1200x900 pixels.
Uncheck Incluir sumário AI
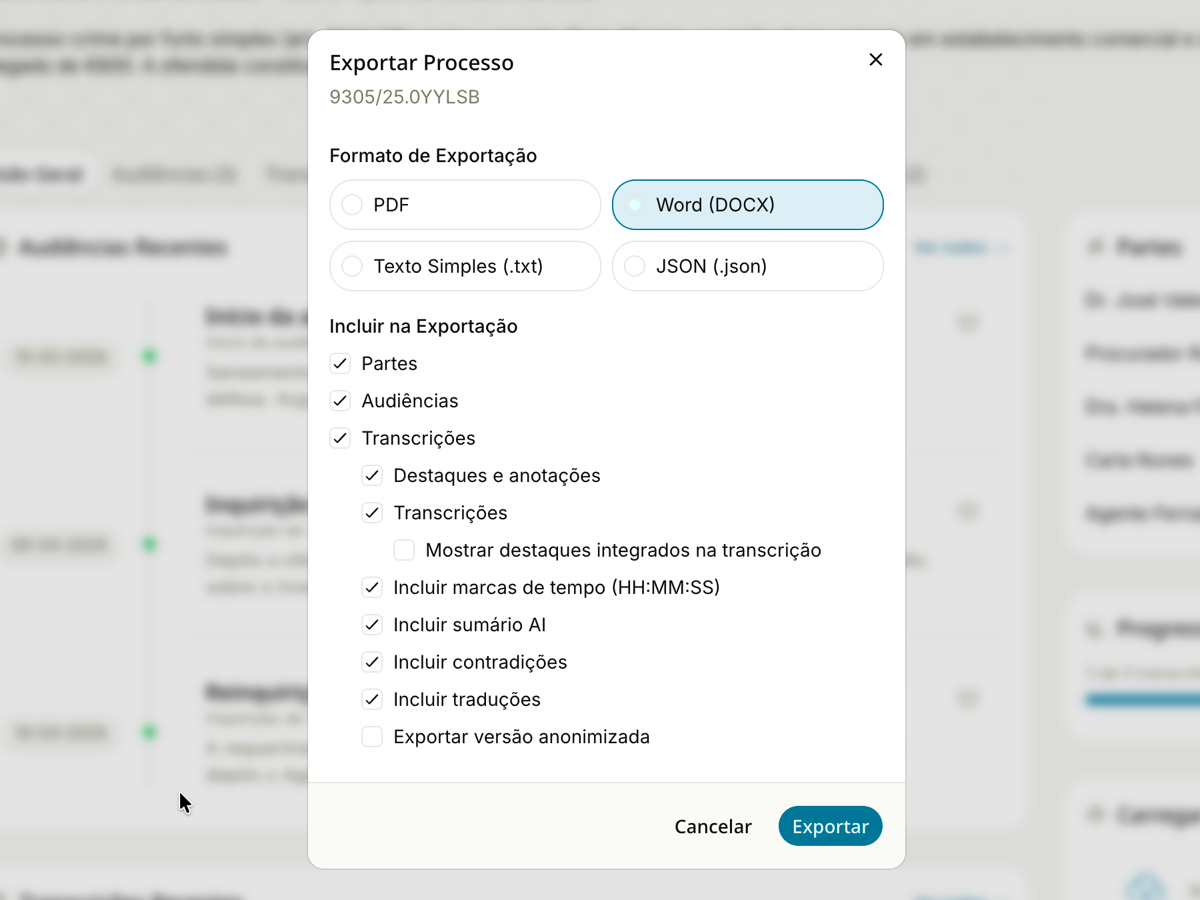coord(372,625)
